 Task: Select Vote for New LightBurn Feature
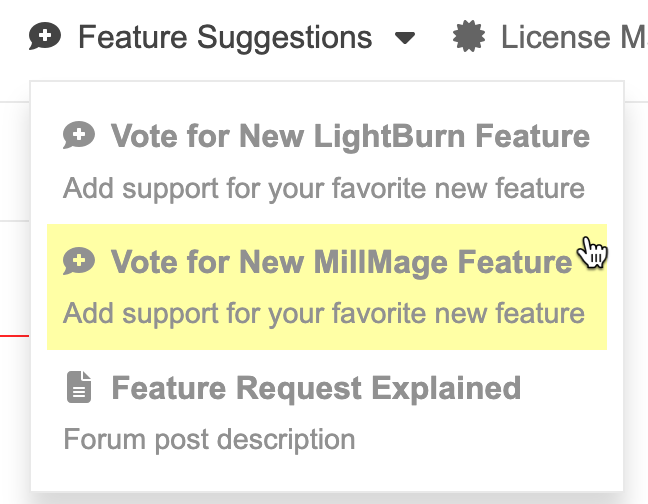point(350,136)
